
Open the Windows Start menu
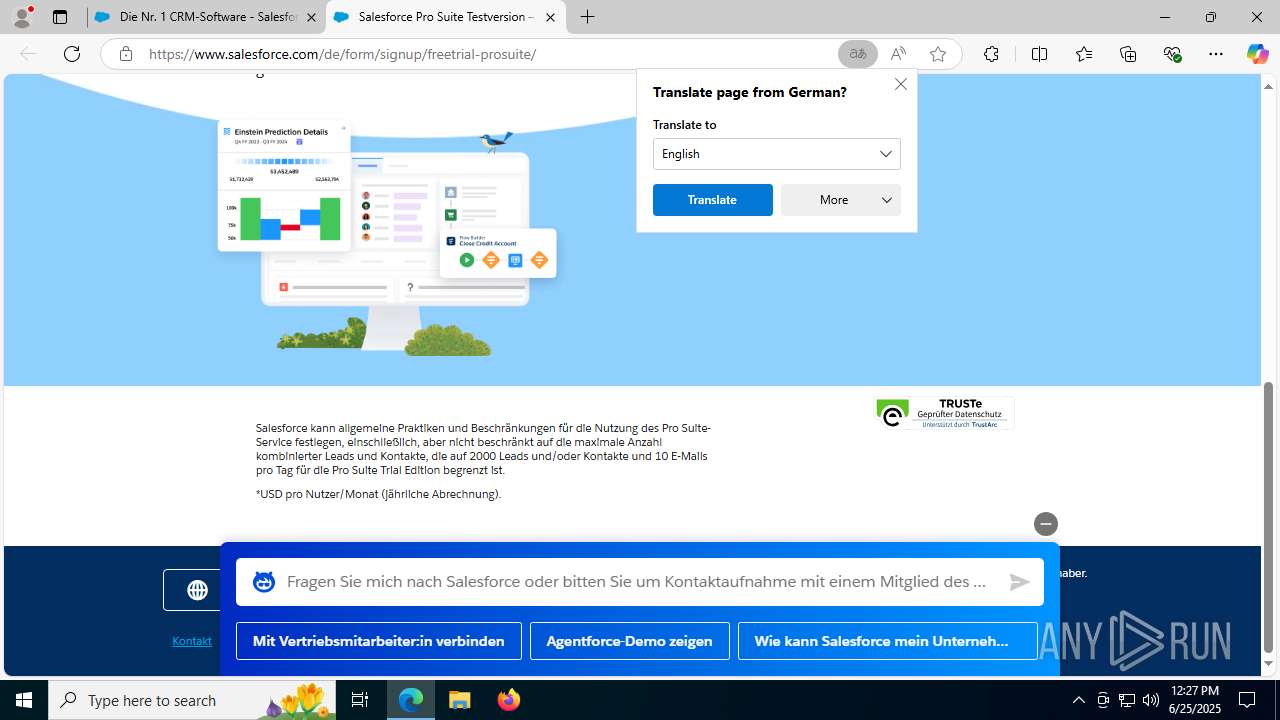point(24,700)
